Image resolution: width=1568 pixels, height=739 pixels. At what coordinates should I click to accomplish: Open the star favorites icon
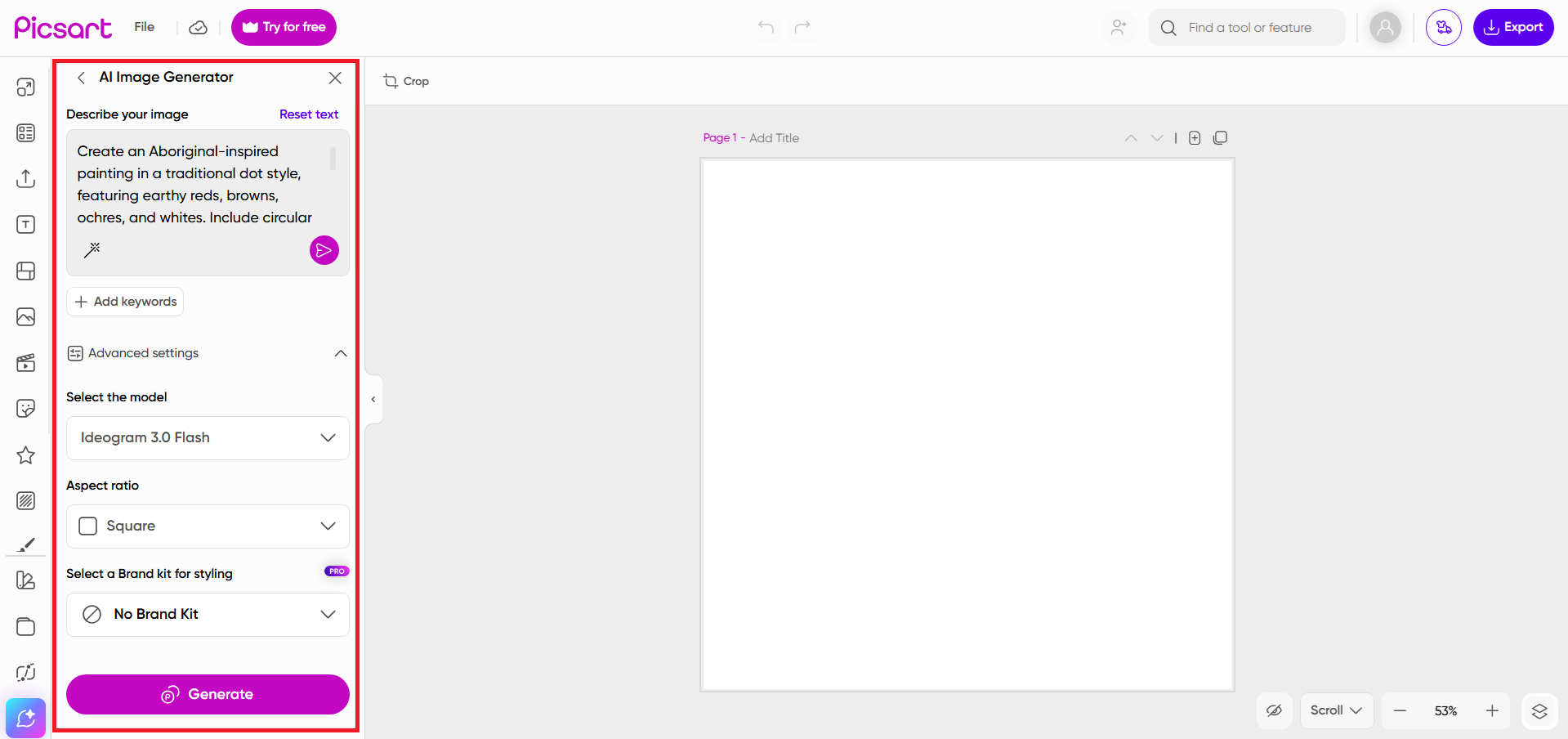point(26,455)
